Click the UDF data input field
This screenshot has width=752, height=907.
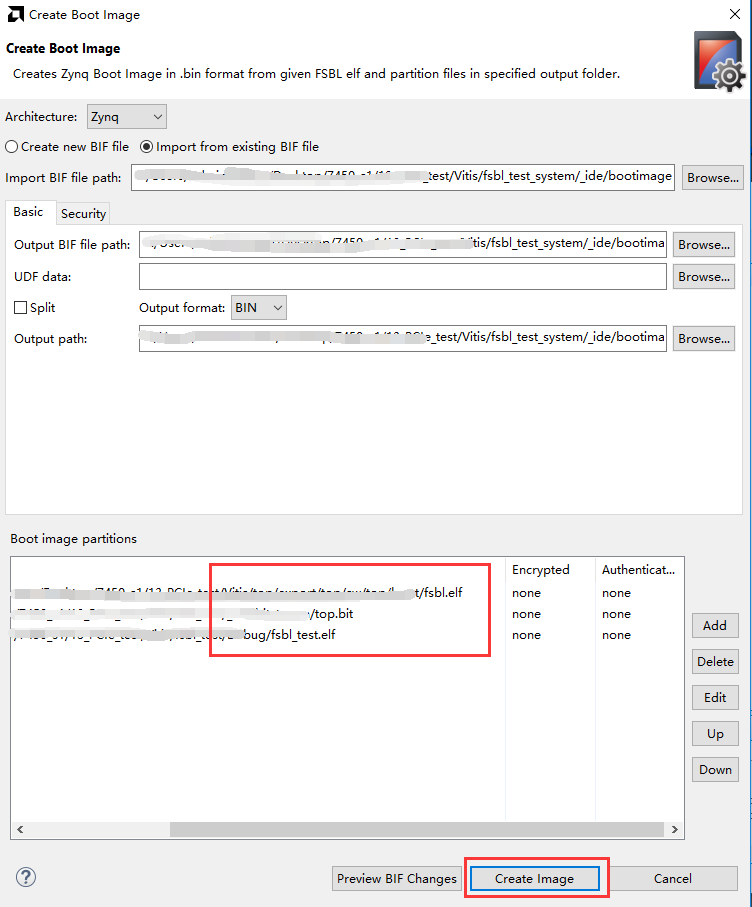(403, 276)
